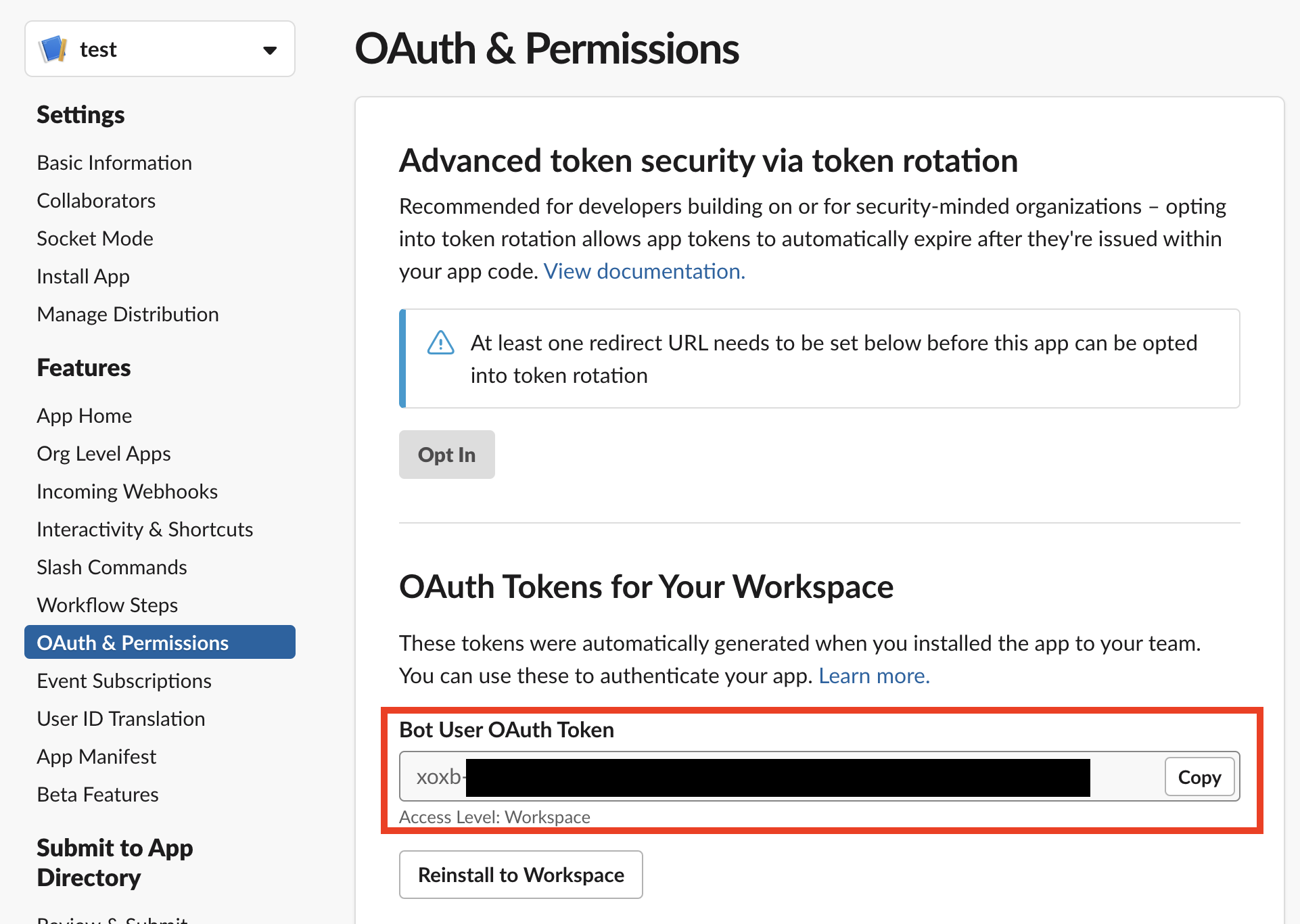
Task: View the App Manifest
Action: coord(96,756)
